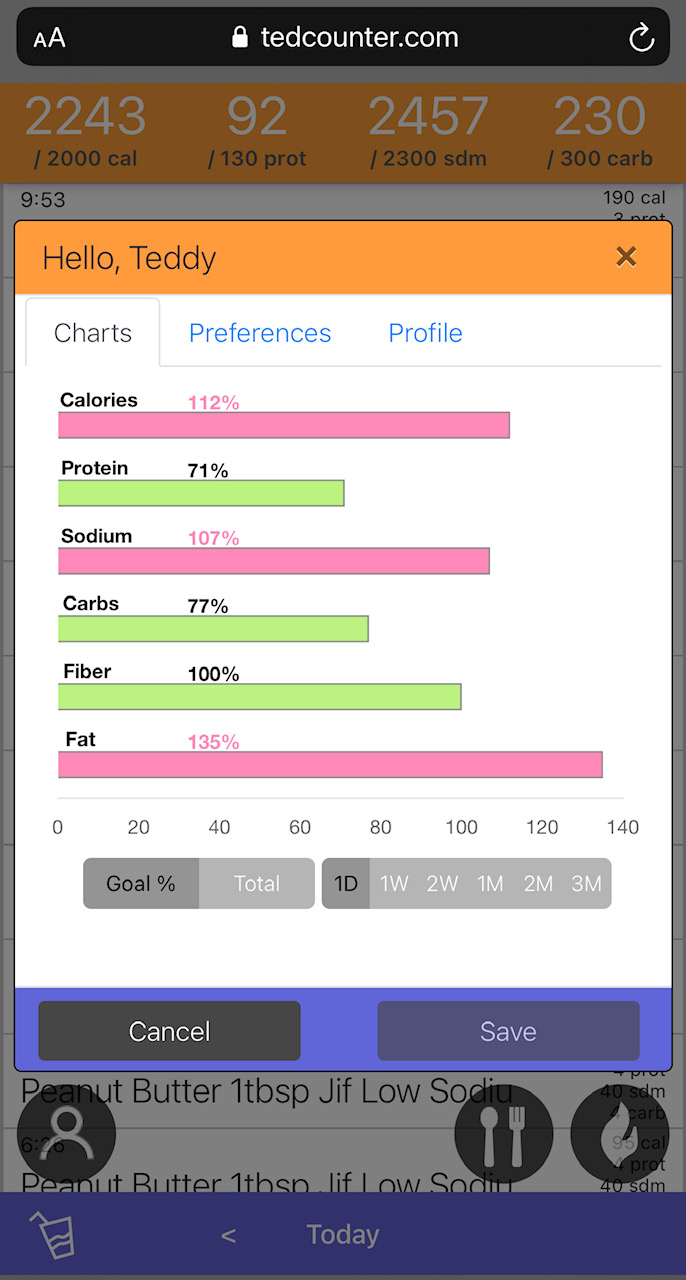Click the pink Fat progress bar
The height and width of the screenshot is (1280, 686).
[330, 765]
